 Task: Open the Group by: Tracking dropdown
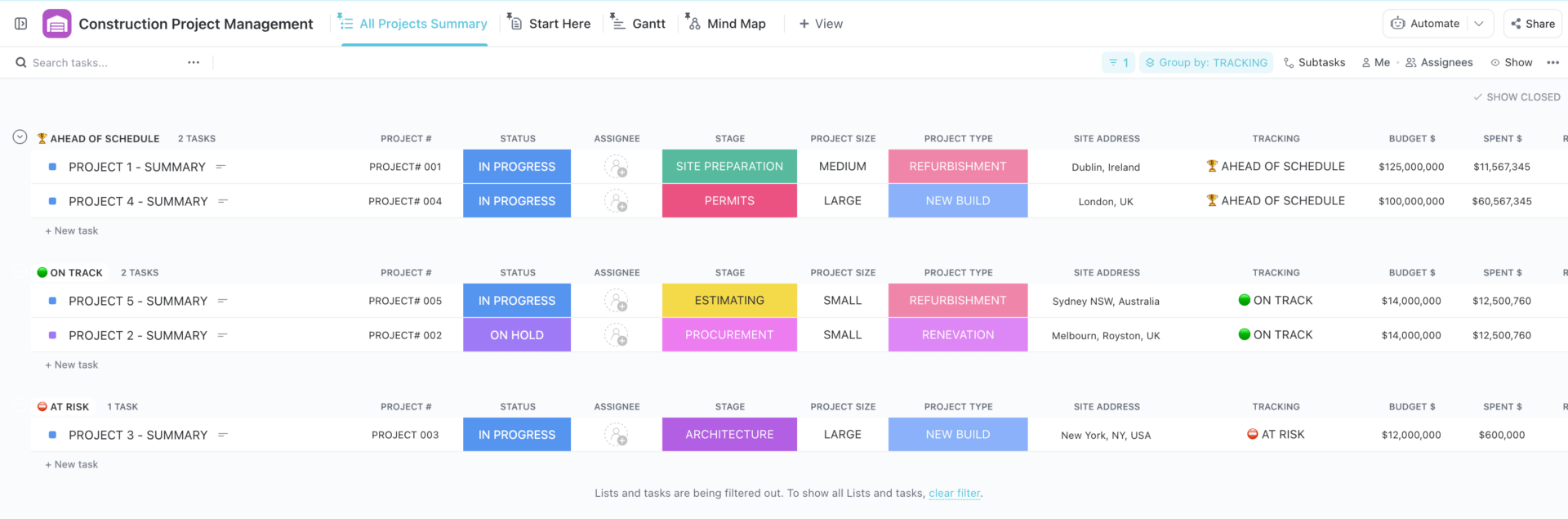click(1206, 63)
